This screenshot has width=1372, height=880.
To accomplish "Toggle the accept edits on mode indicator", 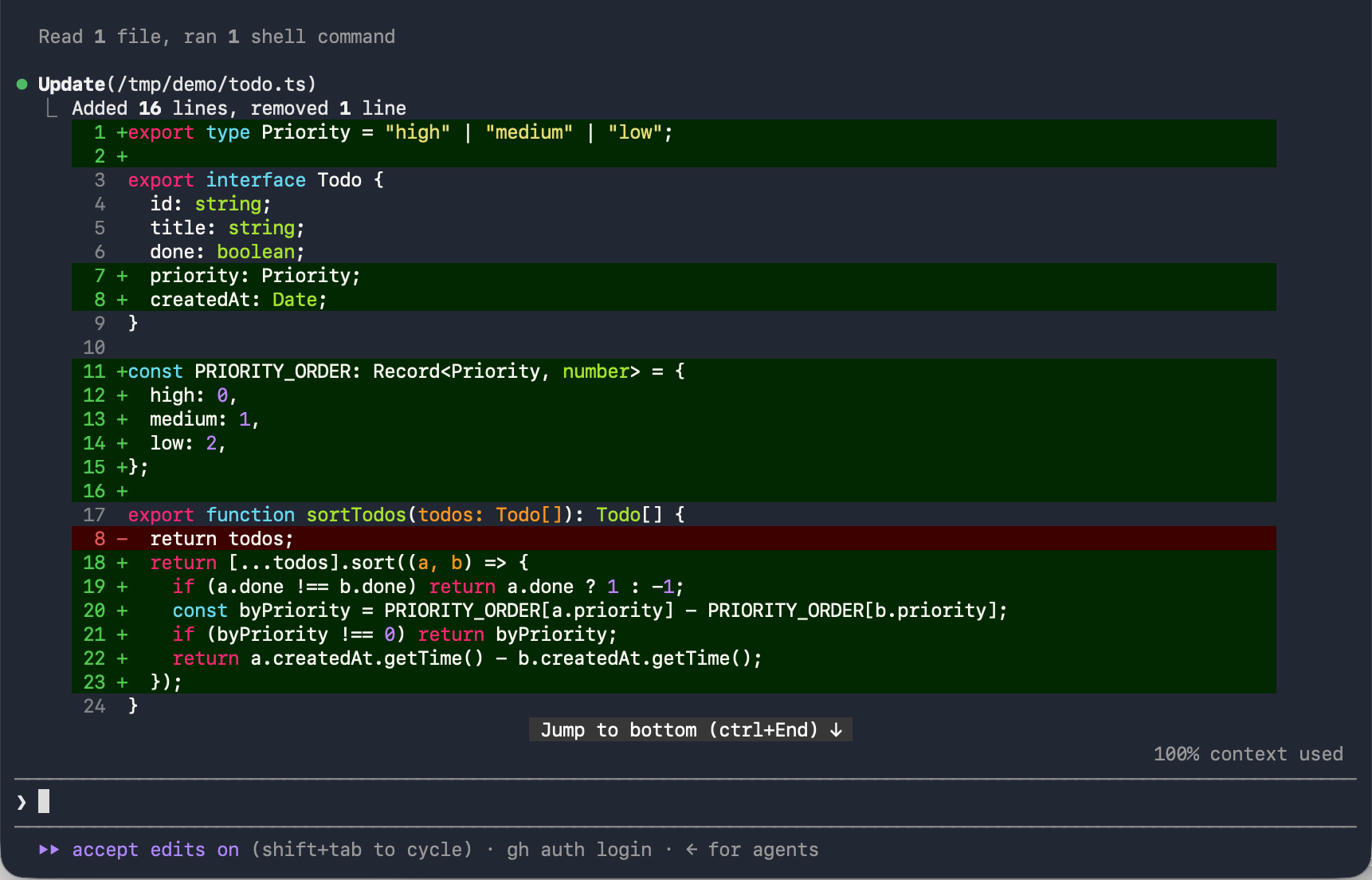I will pos(155,850).
